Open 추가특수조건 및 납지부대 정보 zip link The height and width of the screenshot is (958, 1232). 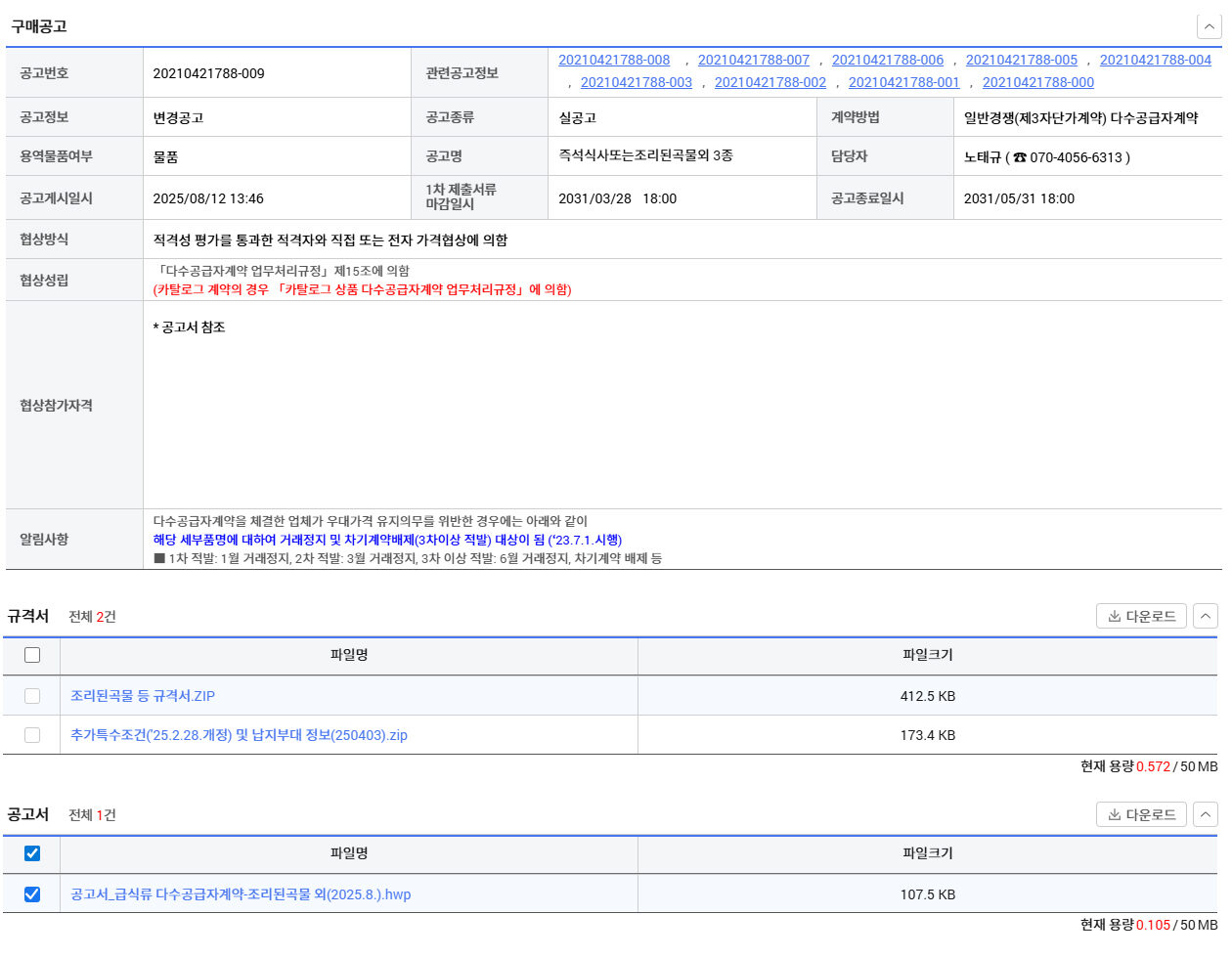[239, 735]
